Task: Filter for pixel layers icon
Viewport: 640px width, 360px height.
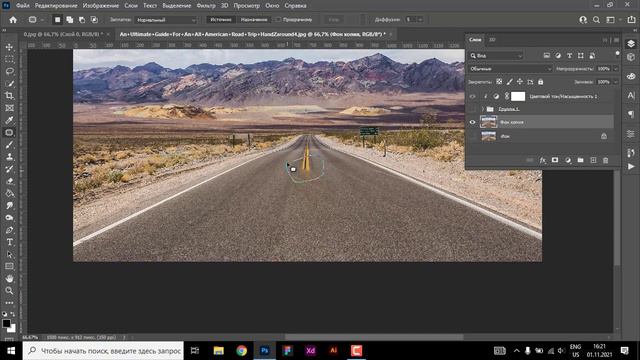Action: (x=547, y=56)
